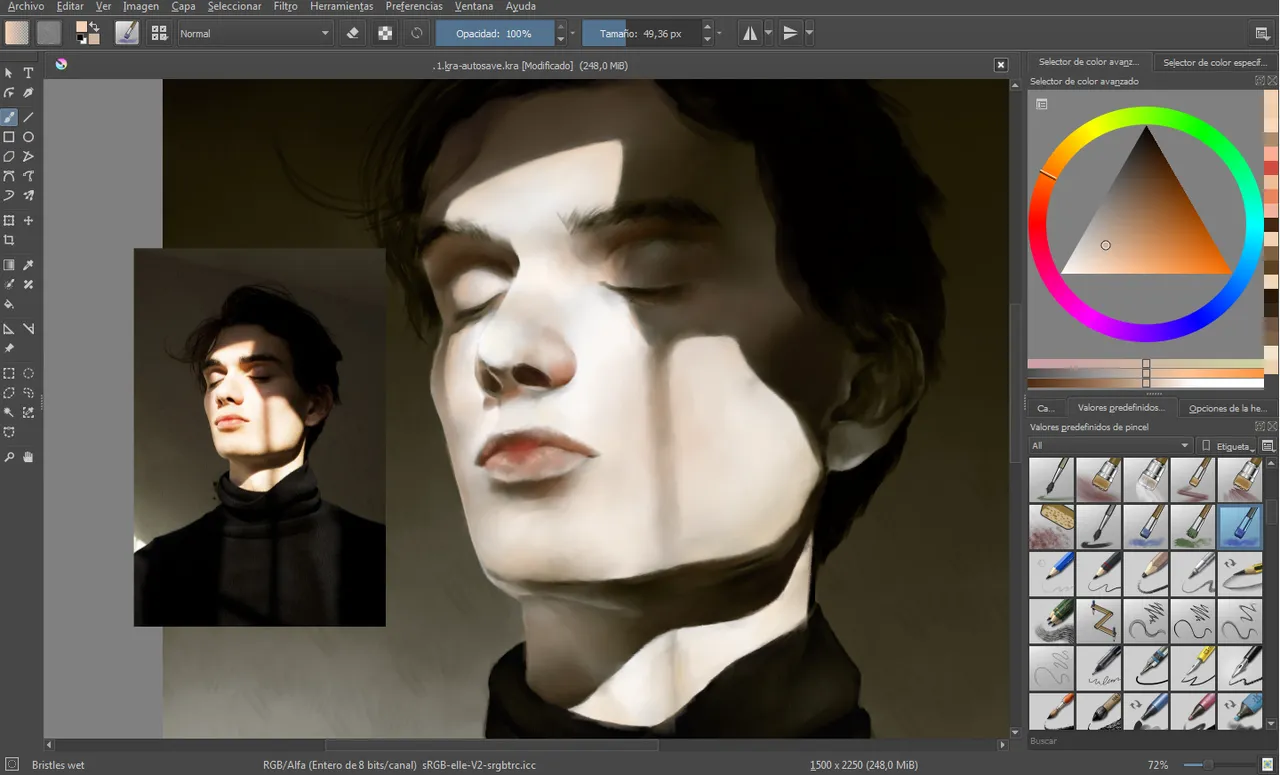Select the Crop tool
Image resolution: width=1280 pixels, height=775 pixels.
pos(9,241)
